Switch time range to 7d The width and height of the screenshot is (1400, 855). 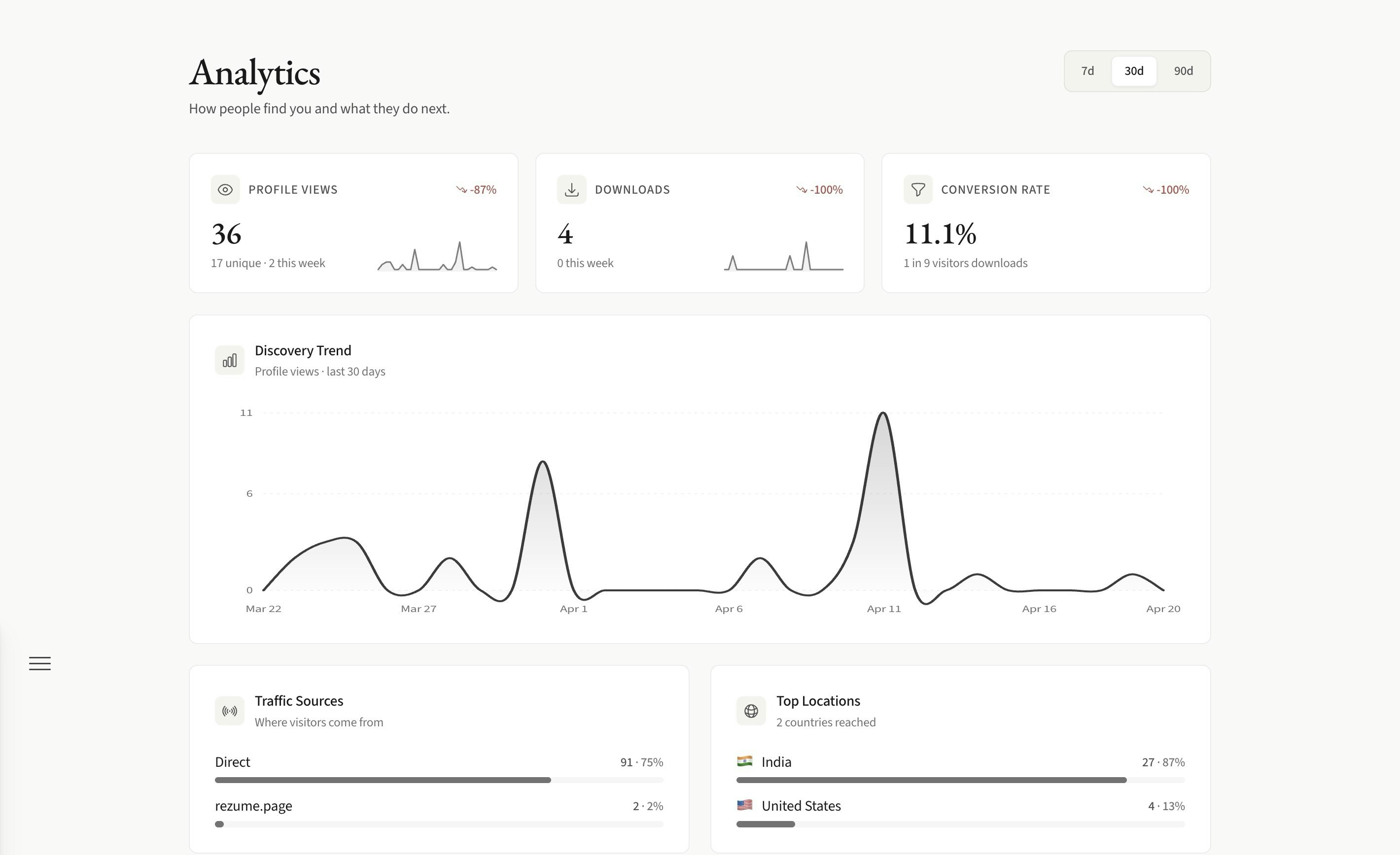pyautogui.click(x=1087, y=71)
